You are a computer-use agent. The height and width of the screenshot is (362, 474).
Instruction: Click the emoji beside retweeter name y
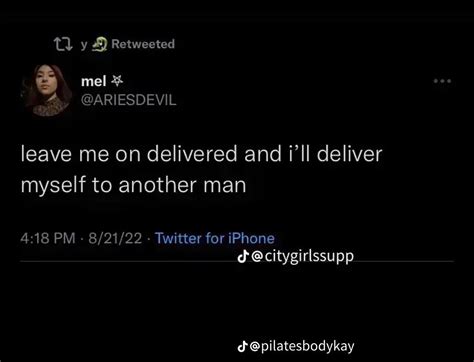[99, 44]
